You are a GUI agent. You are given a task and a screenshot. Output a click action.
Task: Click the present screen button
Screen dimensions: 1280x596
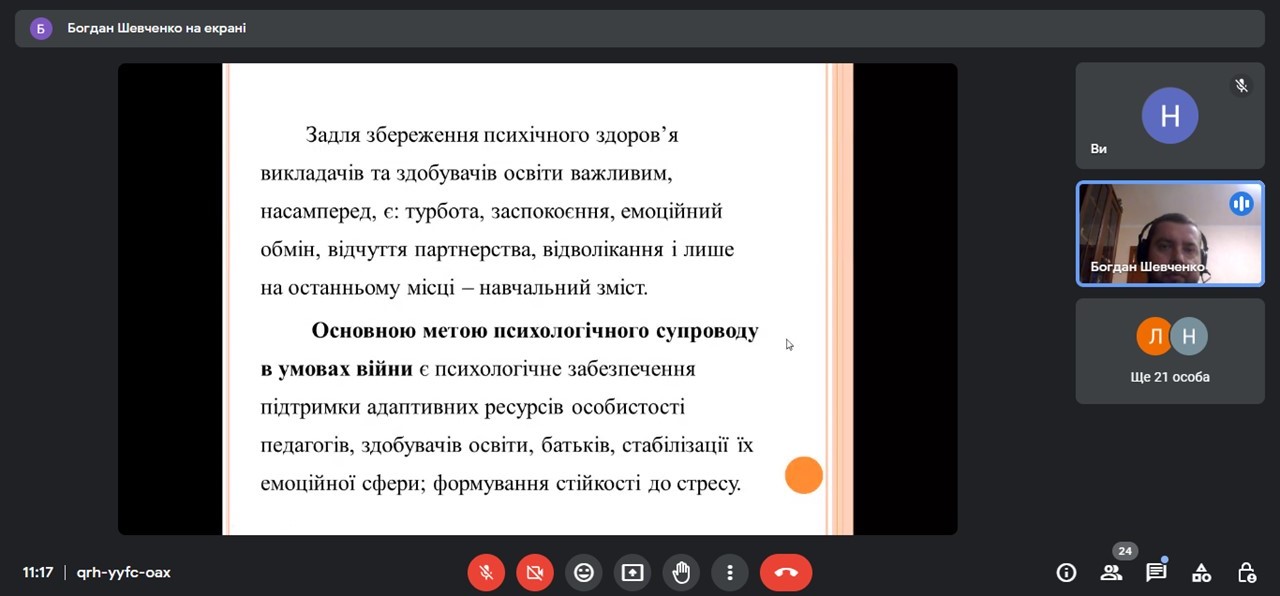pos(632,573)
